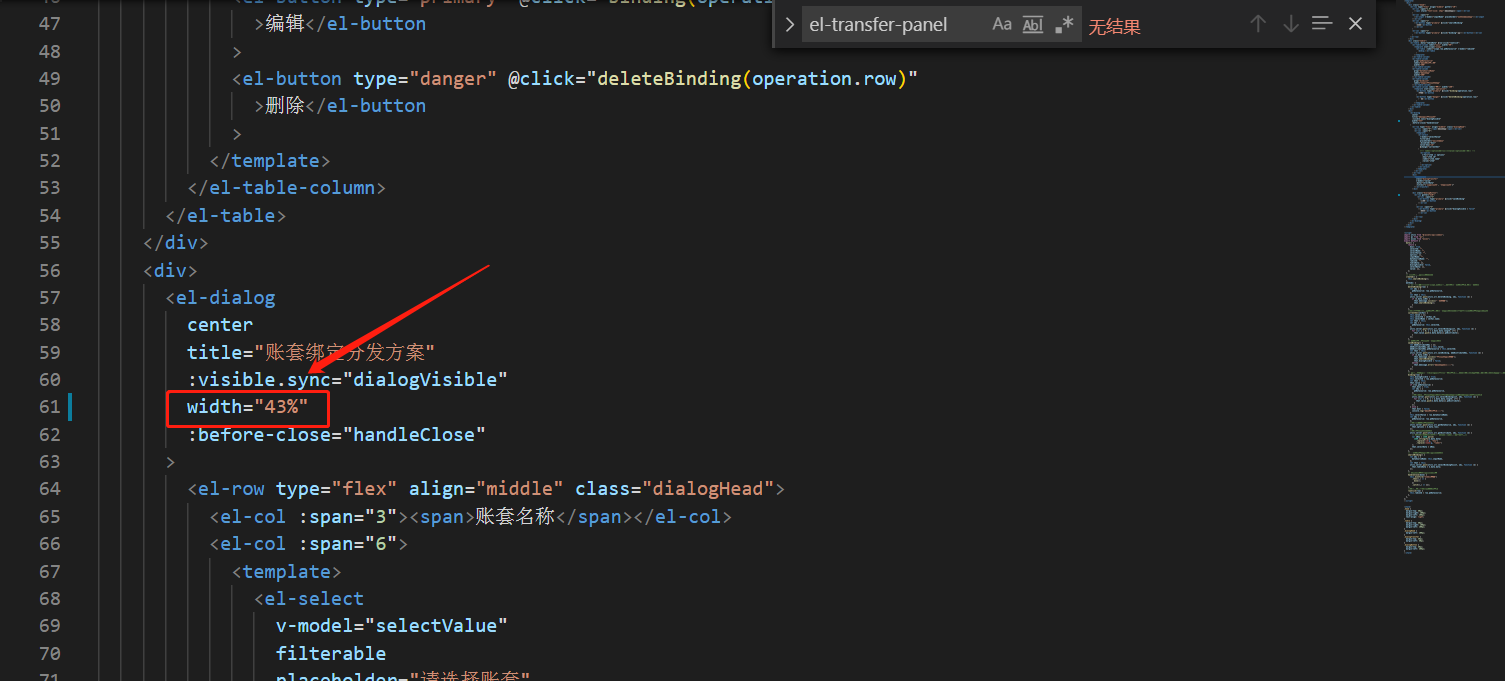Click the <el-dialog opening tag
Screen dimensions: 1505x681
coord(220,297)
